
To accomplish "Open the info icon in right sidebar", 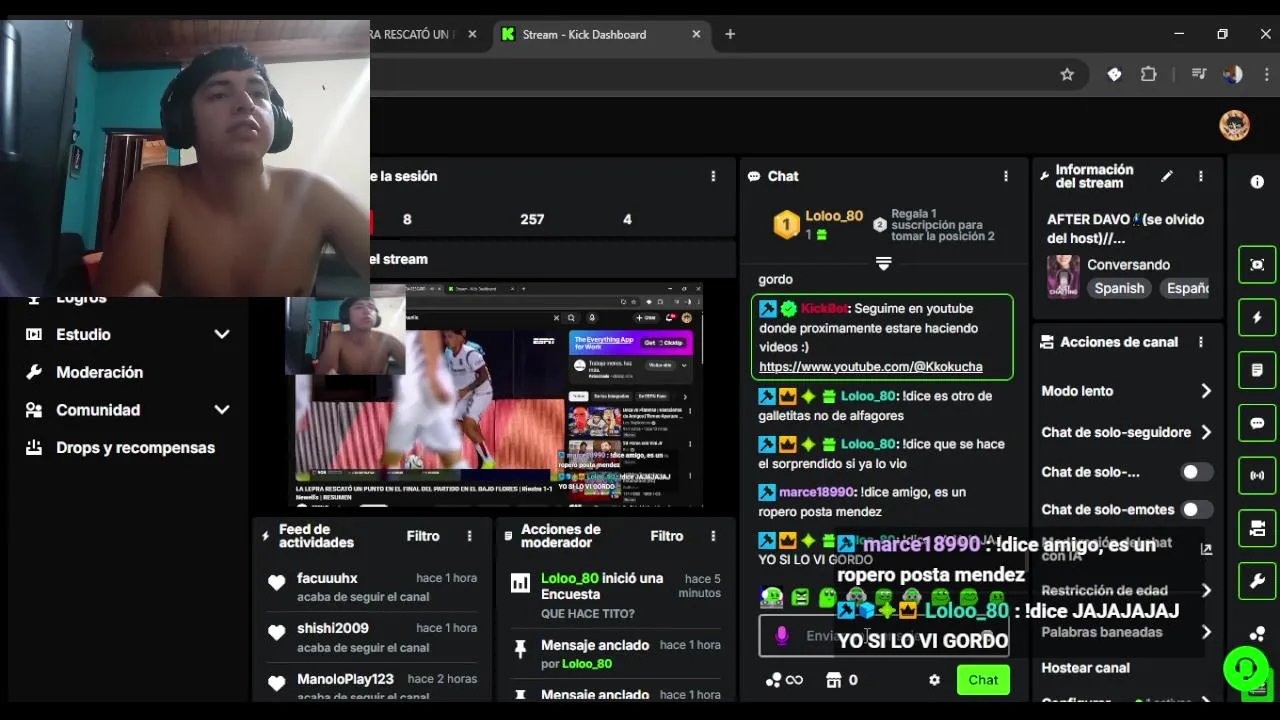I will point(1257,182).
